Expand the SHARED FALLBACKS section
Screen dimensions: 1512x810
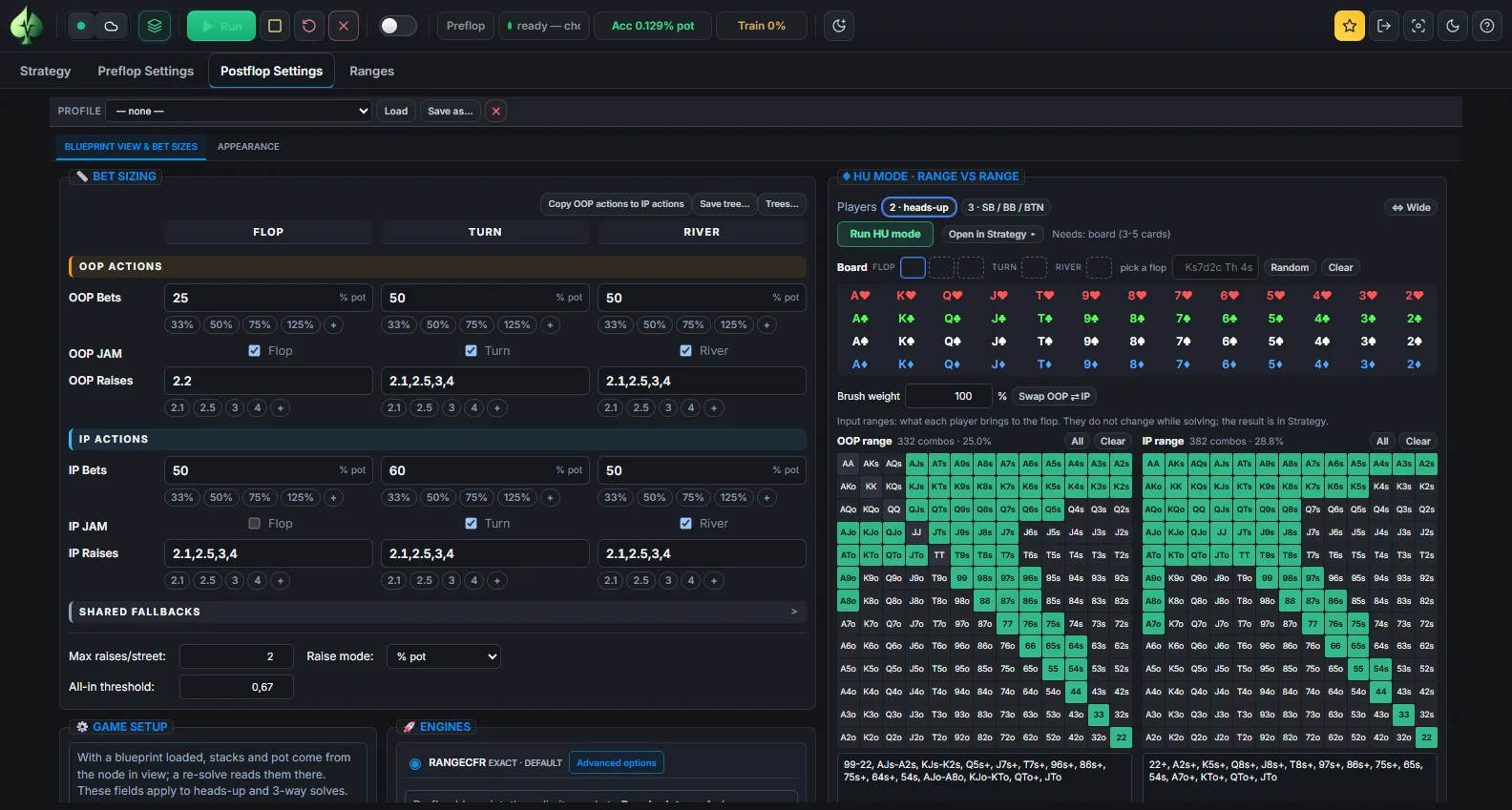tap(437, 612)
